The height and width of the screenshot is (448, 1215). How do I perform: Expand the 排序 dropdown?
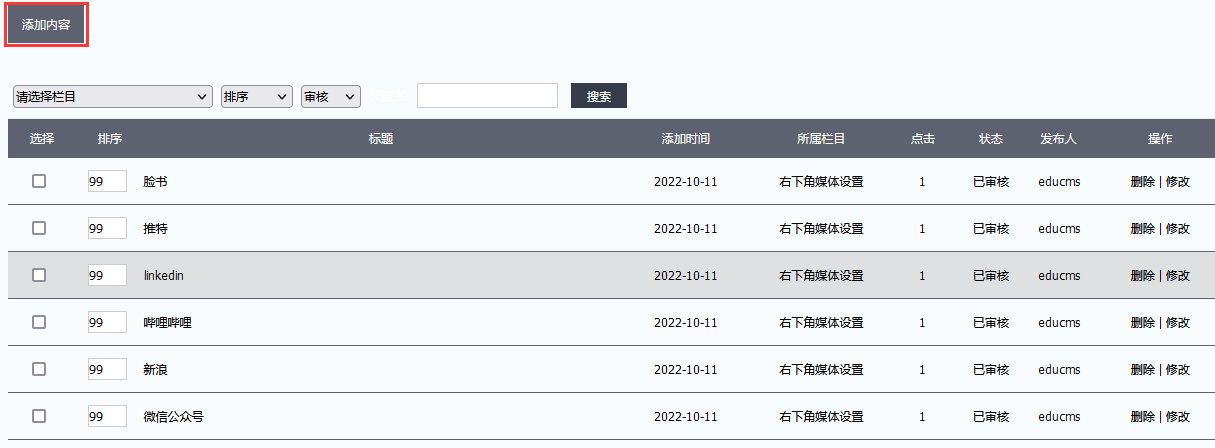pos(256,96)
